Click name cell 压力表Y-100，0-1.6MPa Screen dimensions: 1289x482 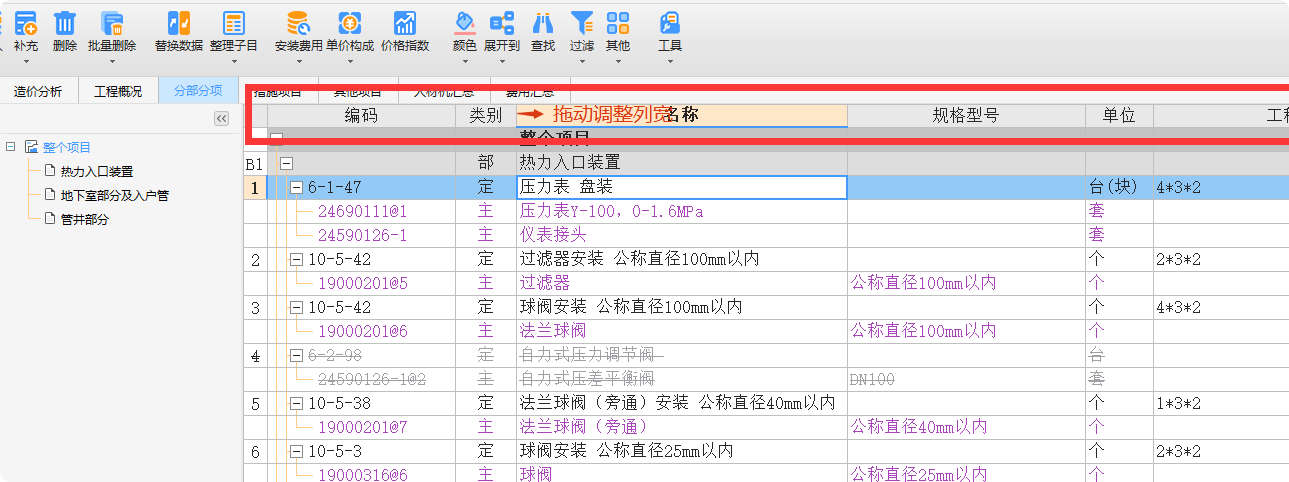(x=681, y=211)
